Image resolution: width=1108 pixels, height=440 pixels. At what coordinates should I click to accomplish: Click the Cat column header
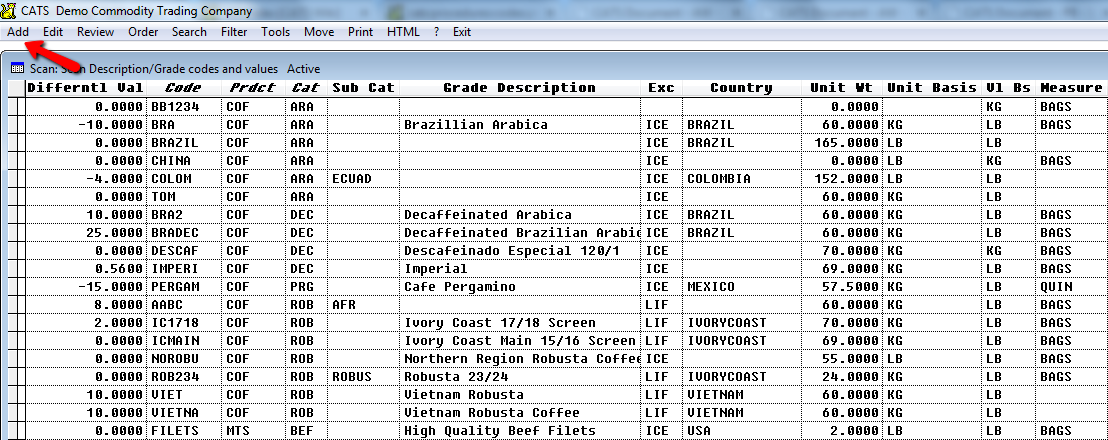[306, 88]
